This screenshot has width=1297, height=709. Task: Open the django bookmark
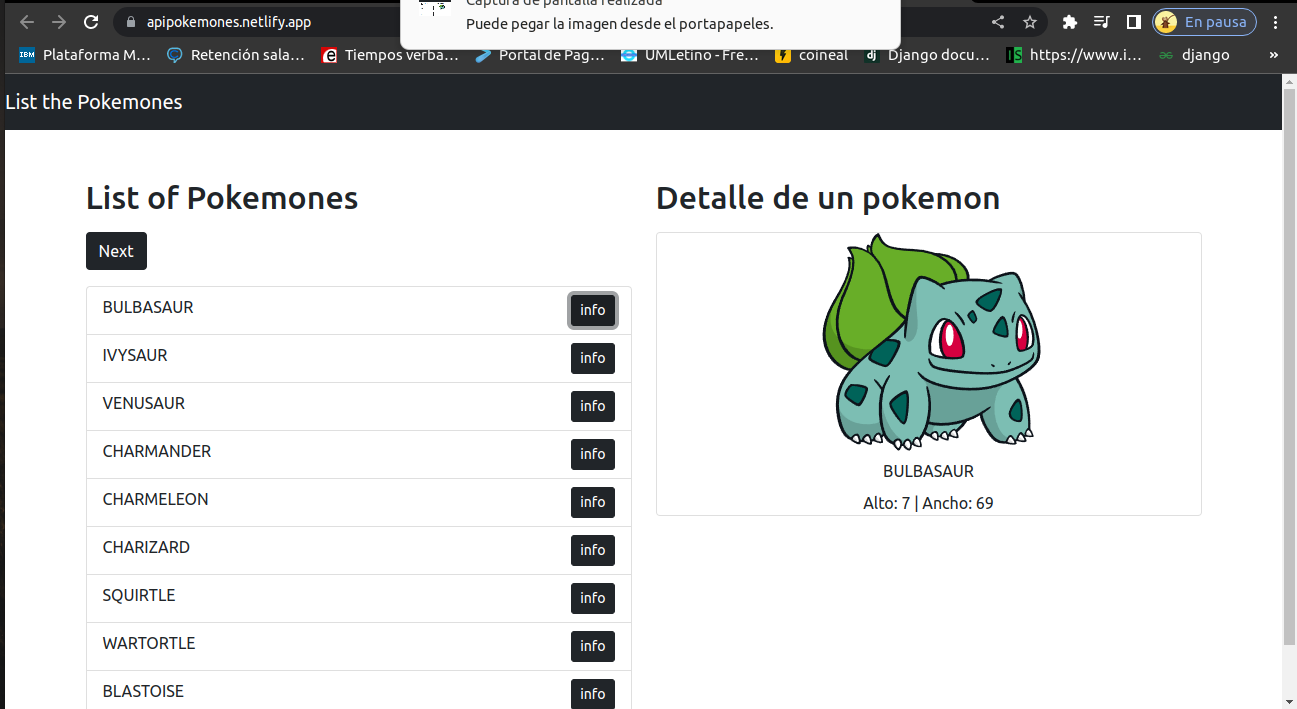point(1194,55)
